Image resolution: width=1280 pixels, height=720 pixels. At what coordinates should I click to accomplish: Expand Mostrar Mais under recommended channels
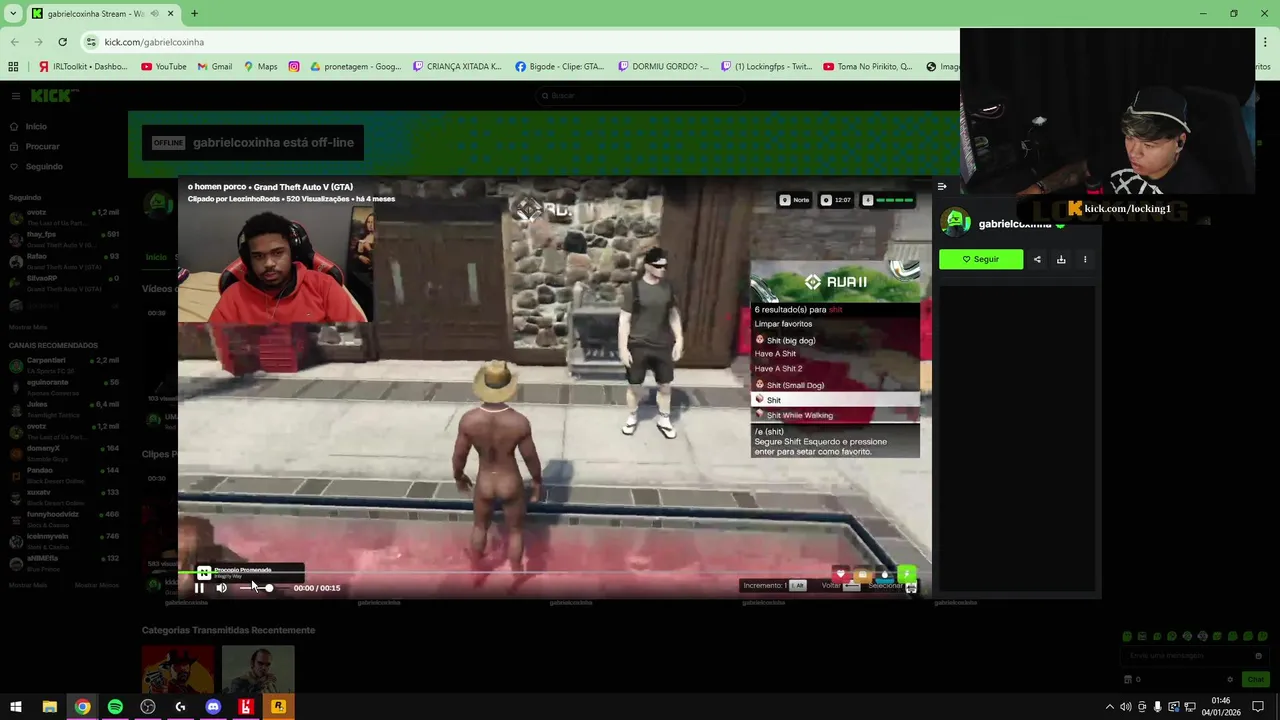coord(28,585)
